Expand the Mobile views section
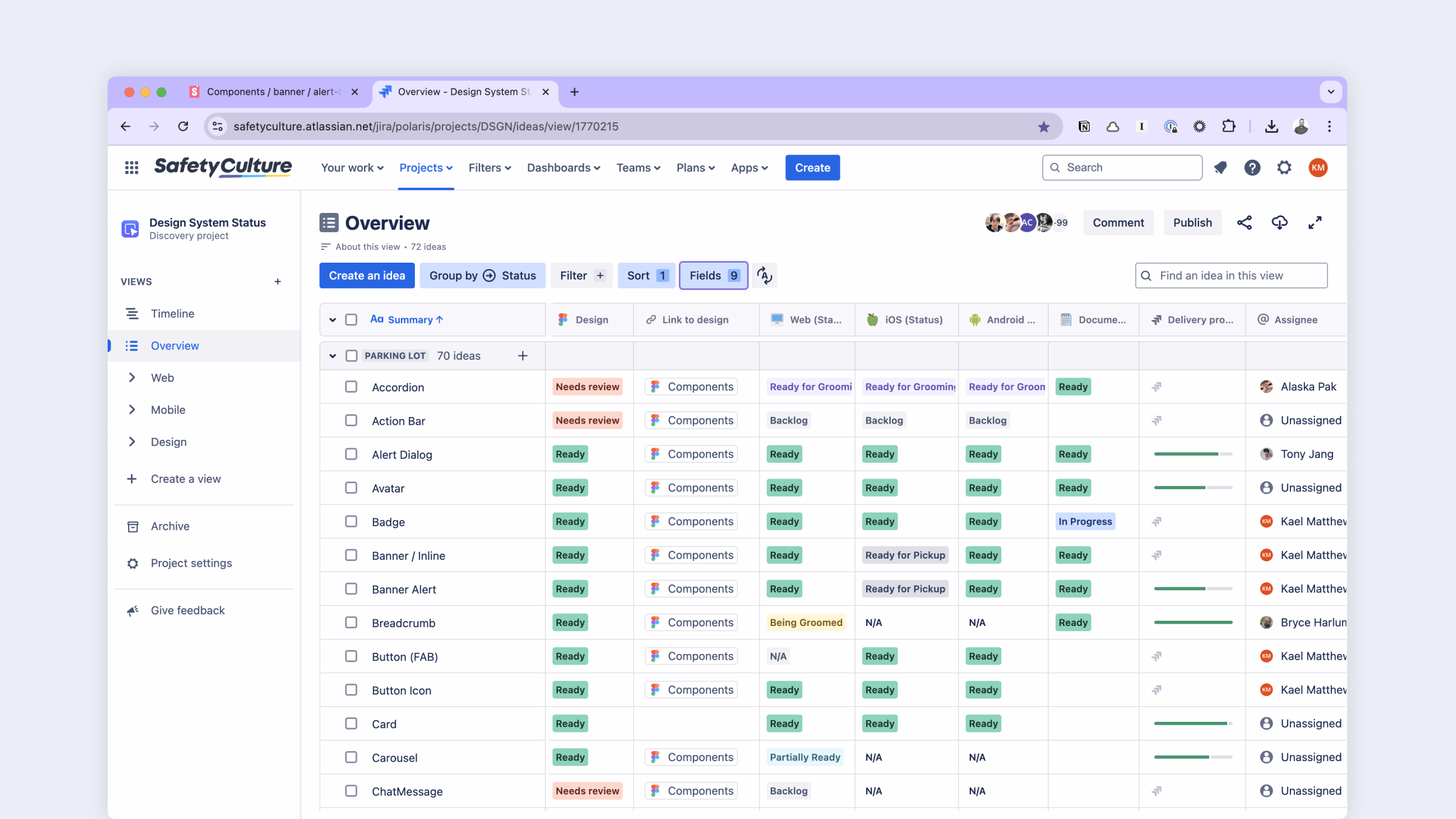This screenshot has height=819, width=1456. [x=132, y=409]
